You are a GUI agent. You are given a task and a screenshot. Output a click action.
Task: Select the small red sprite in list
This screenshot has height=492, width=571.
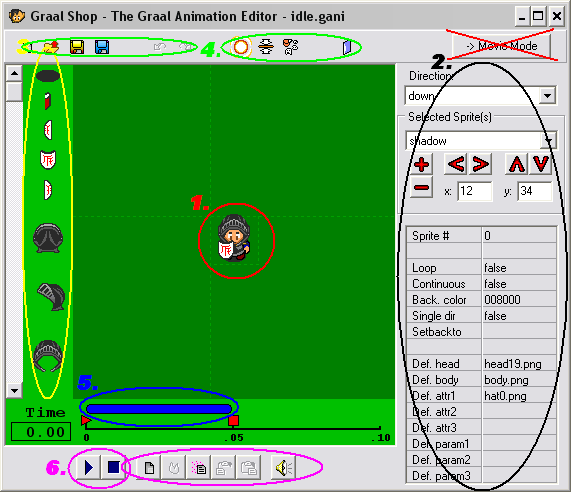click(48, 101)
